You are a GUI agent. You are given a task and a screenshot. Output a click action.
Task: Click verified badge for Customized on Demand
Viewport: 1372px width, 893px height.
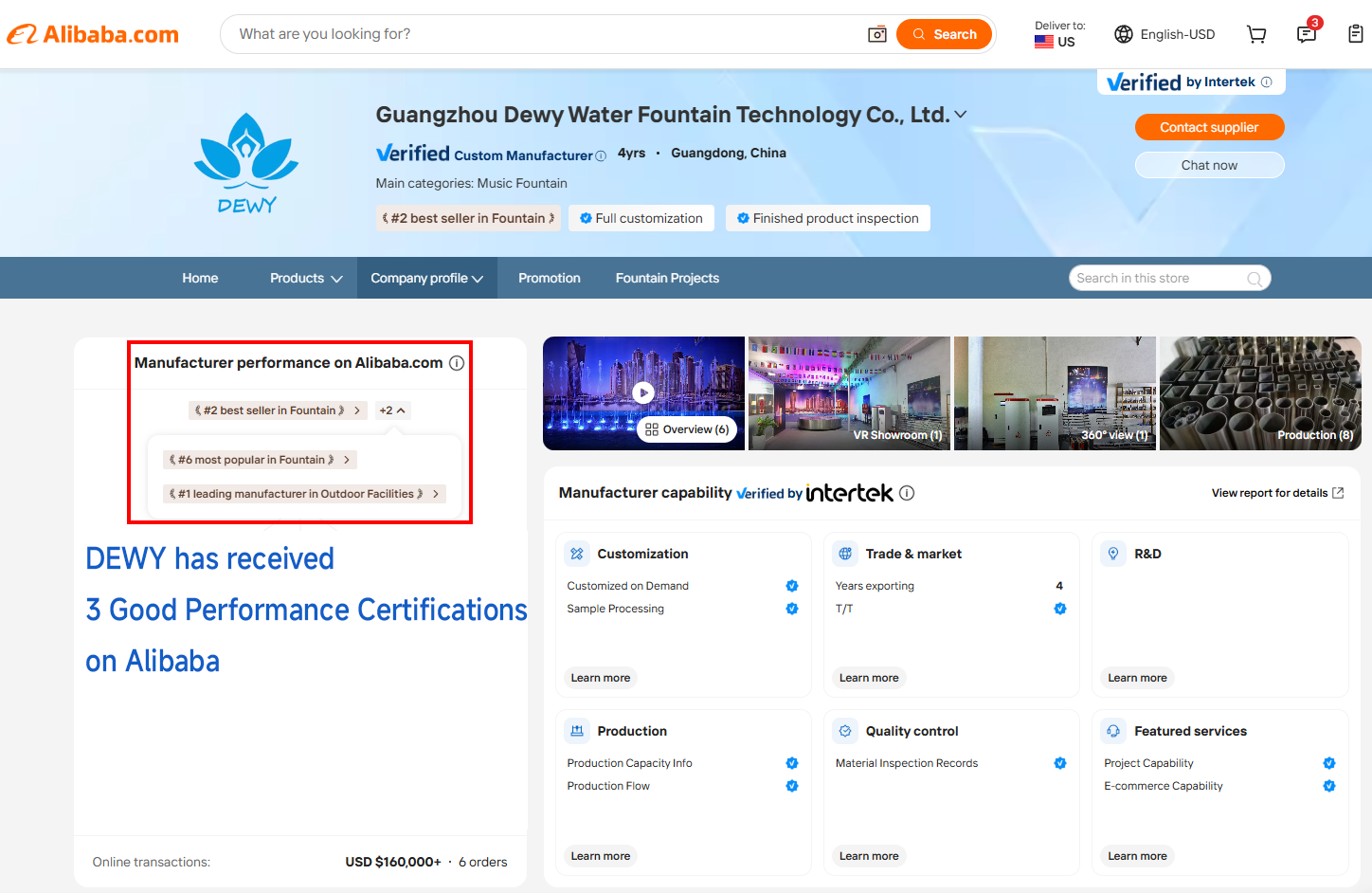coord(792,586)
